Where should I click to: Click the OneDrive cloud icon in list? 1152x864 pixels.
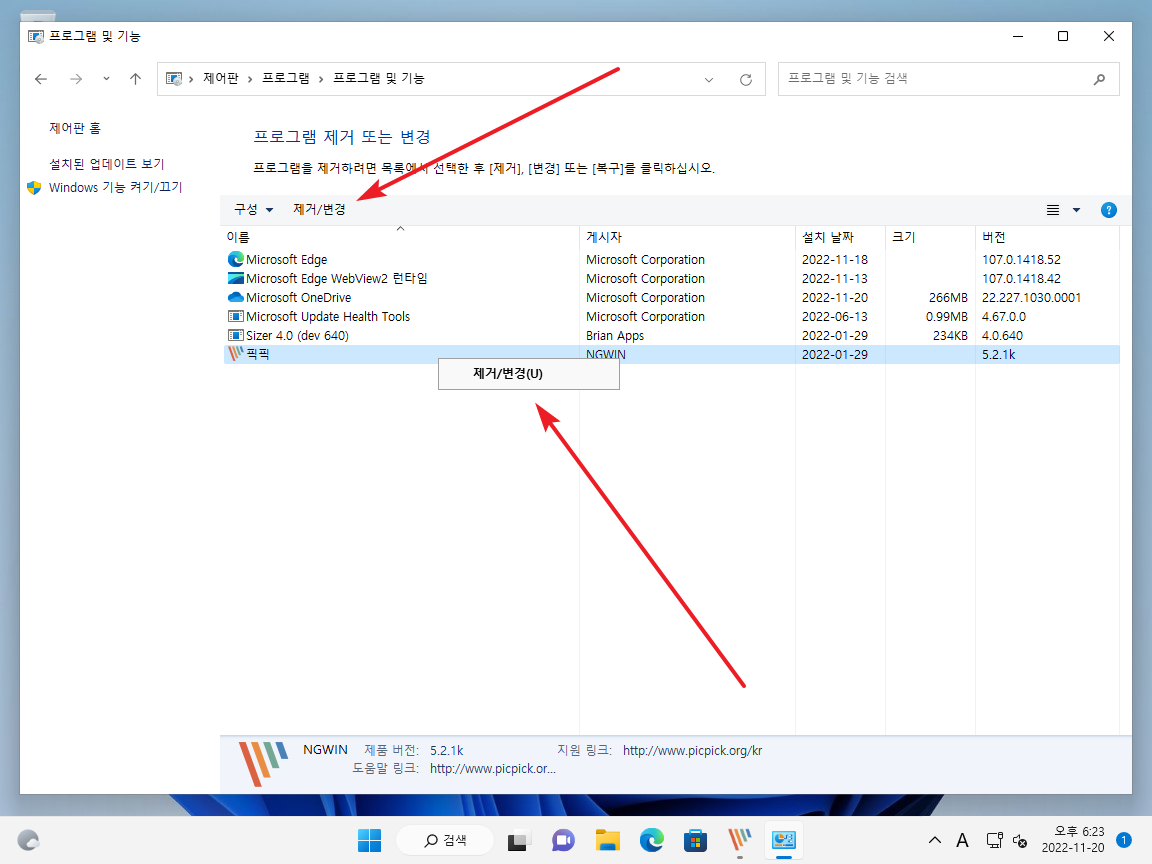(236, 298)
